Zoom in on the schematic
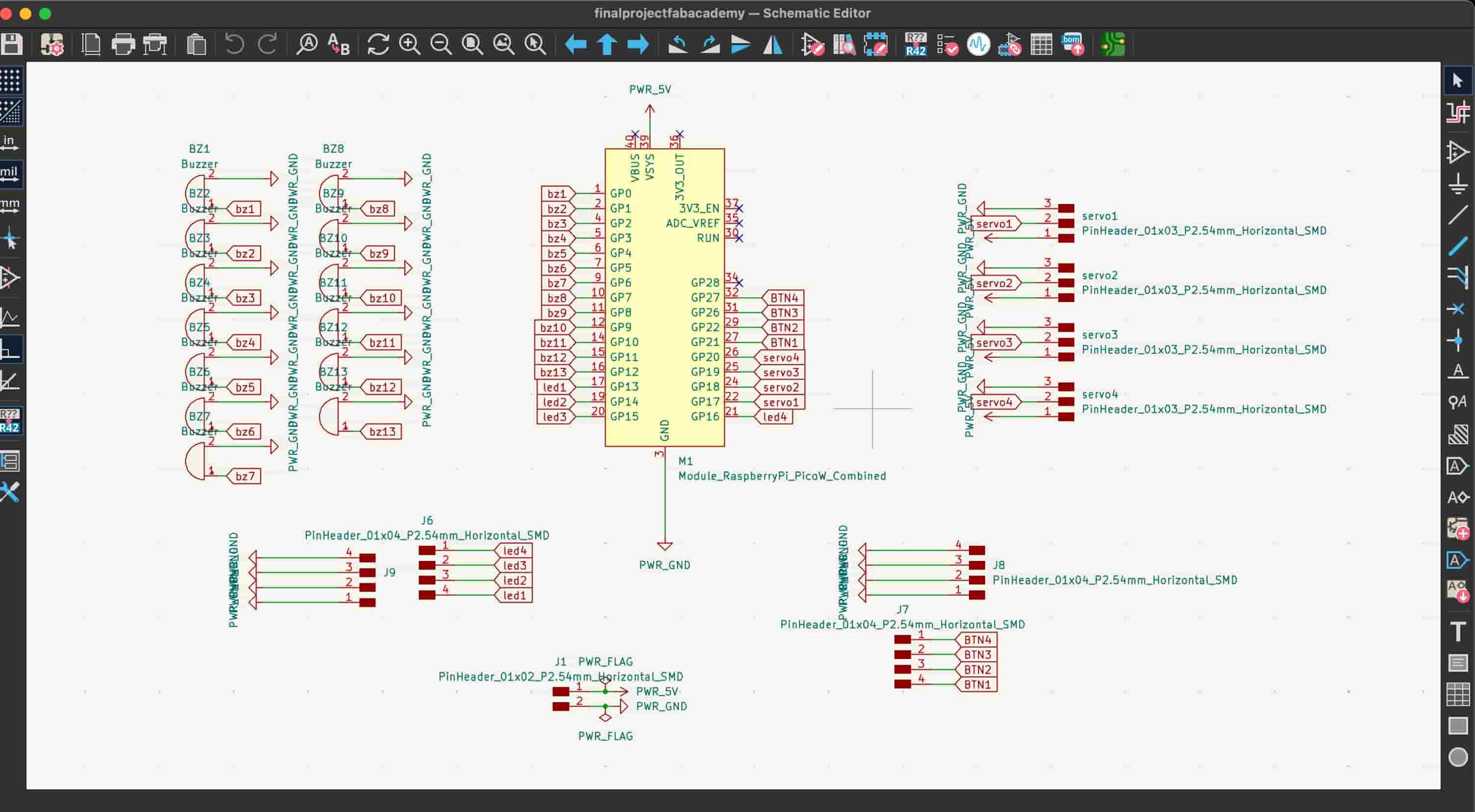 click(x=409, y=44)
